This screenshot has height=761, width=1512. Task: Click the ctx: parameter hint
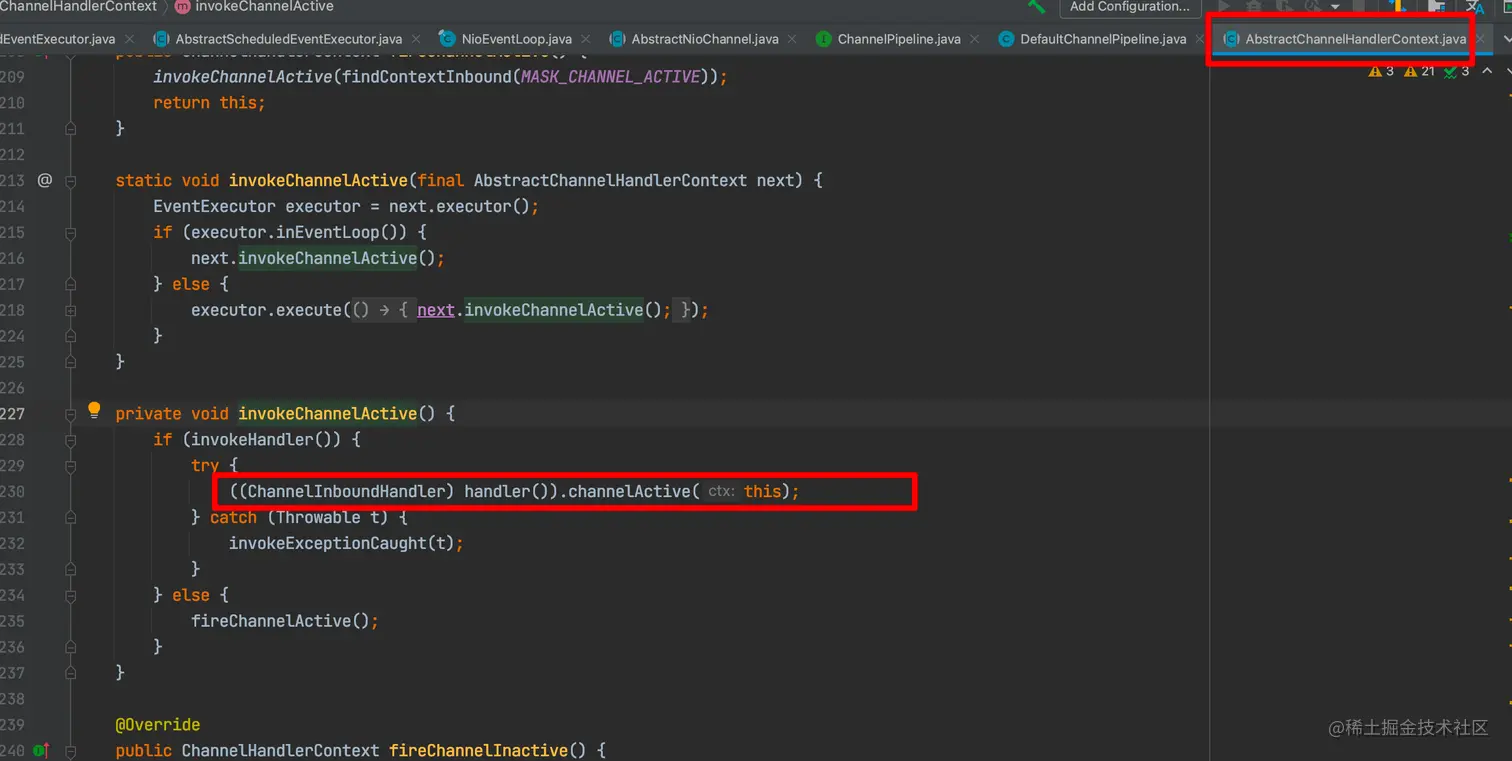coord(720,492)
